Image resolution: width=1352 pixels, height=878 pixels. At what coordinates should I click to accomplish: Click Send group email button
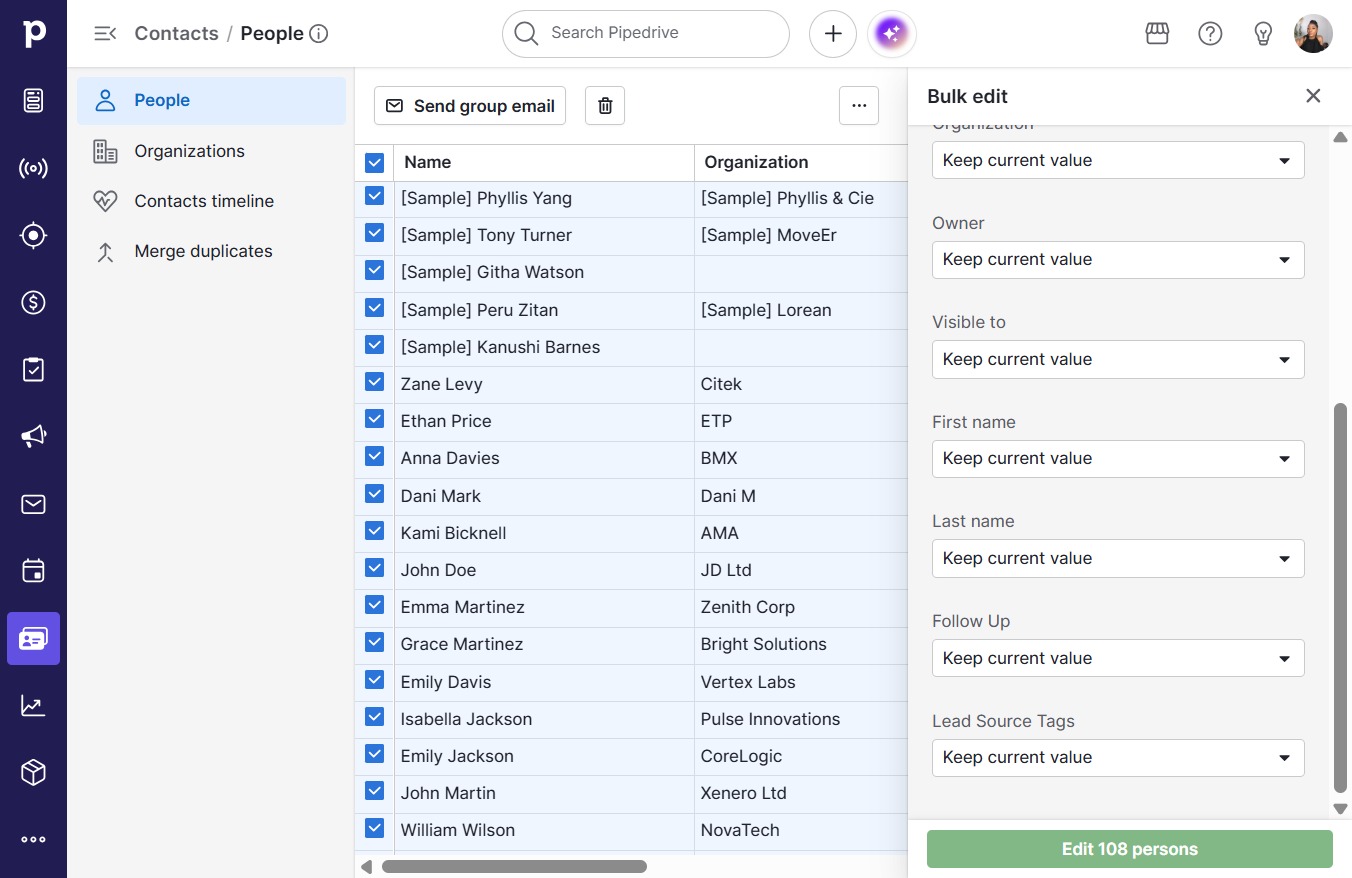[470, 106]
